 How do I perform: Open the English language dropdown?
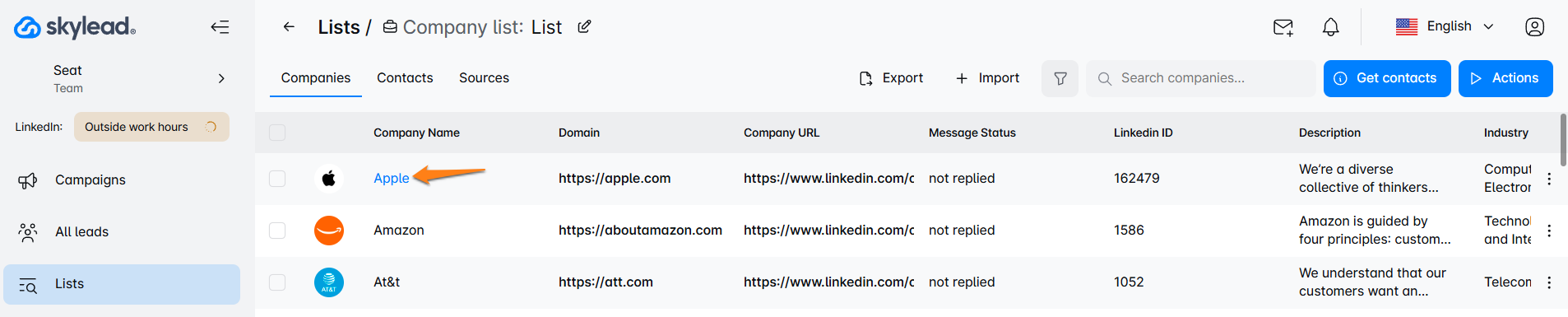1445,26
